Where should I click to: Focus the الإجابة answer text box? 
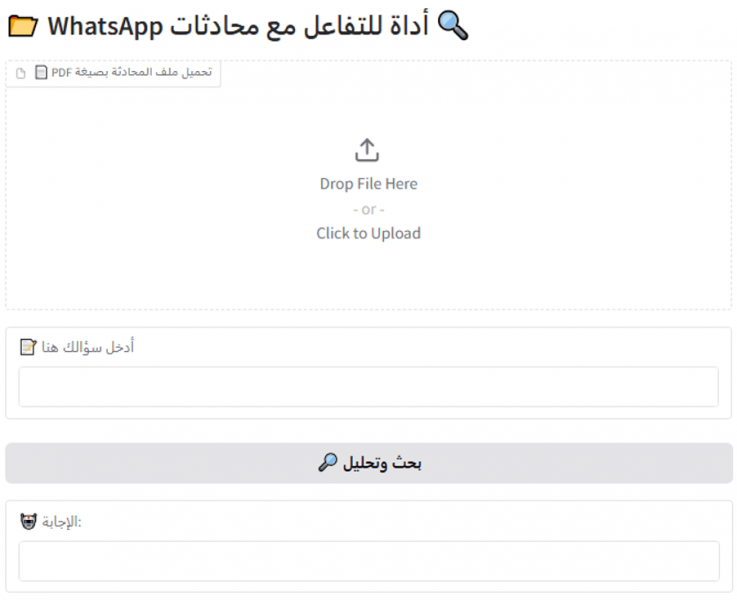click(369, 561)
